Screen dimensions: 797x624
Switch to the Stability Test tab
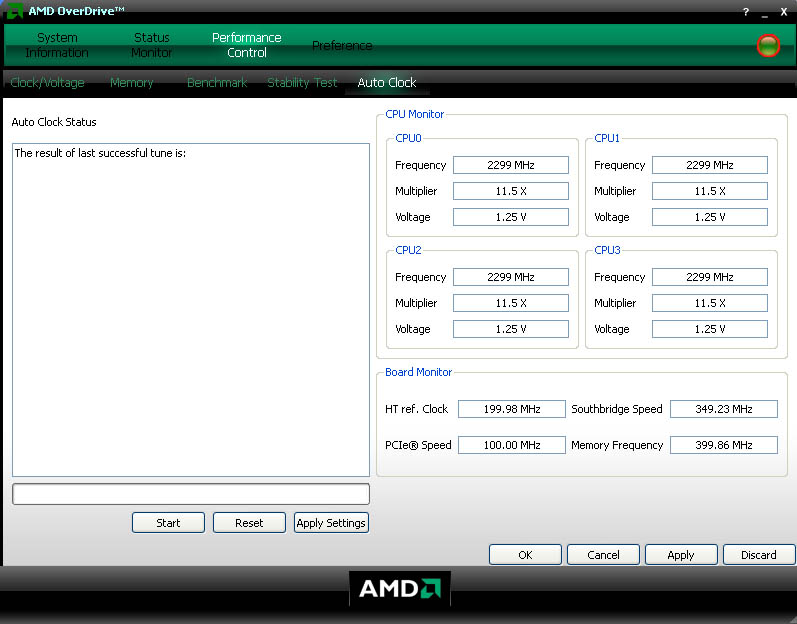tap(302, 83)
